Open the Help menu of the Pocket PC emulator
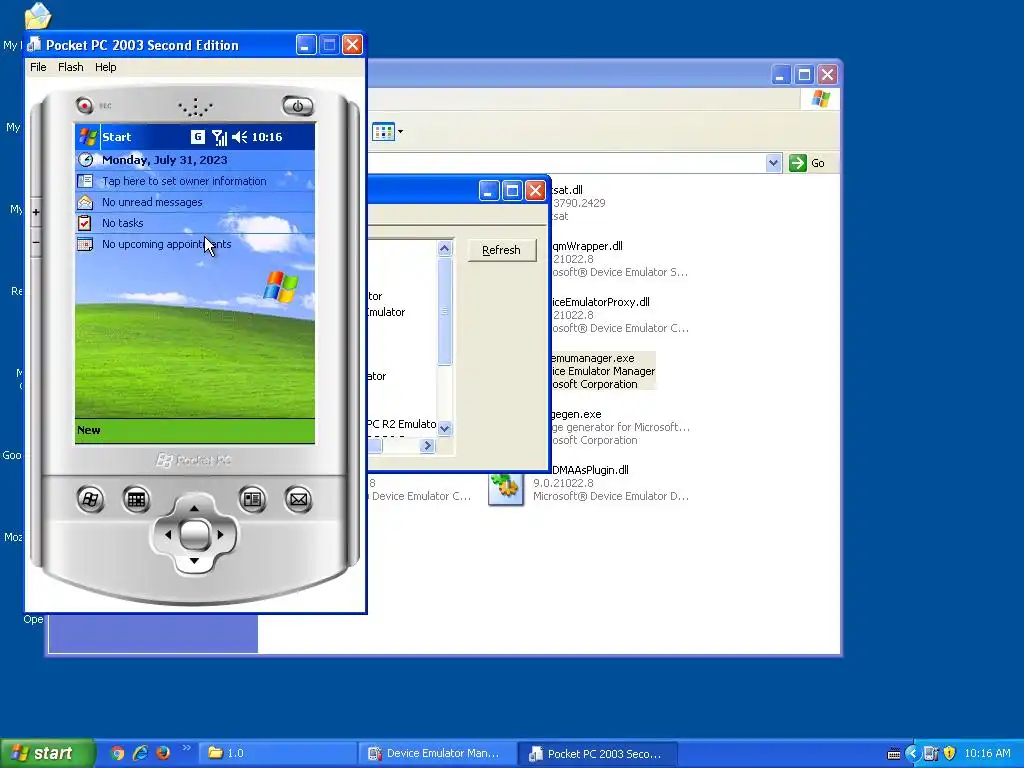 point(105,67)
